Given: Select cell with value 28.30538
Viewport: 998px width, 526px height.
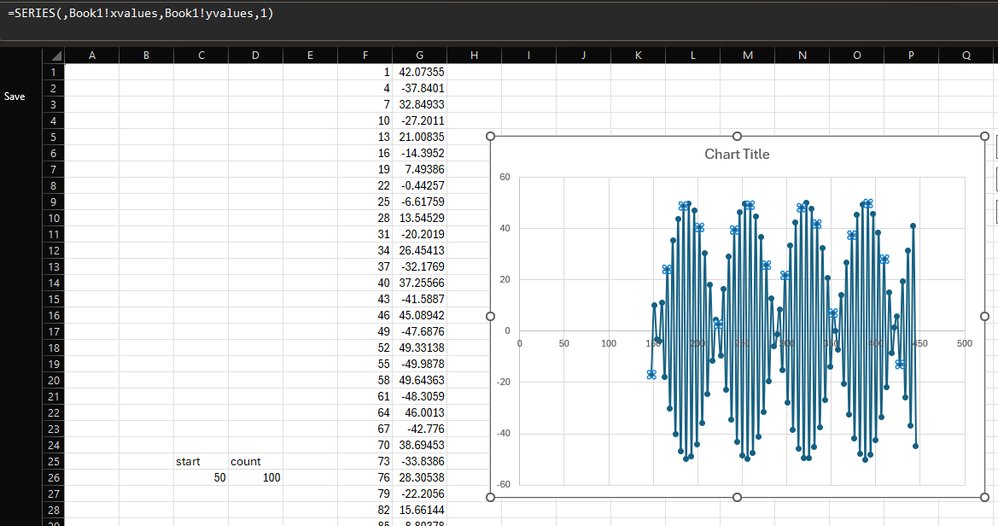Looking at the screenshot, I should coord(419,478).
